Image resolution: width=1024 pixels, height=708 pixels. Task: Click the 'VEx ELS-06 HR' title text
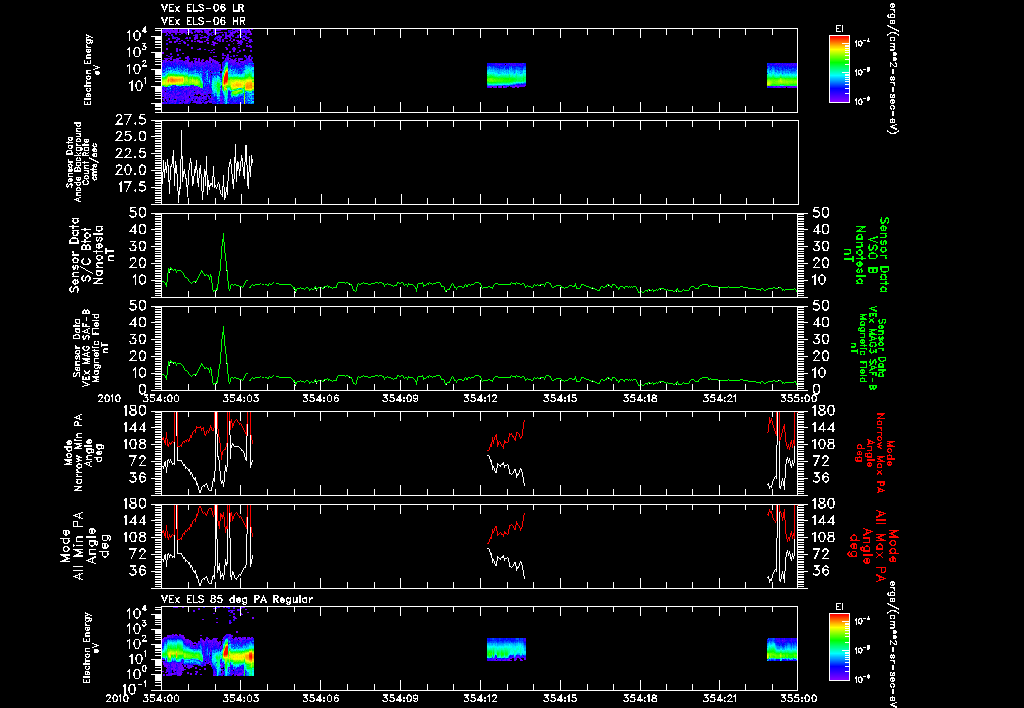203,22
